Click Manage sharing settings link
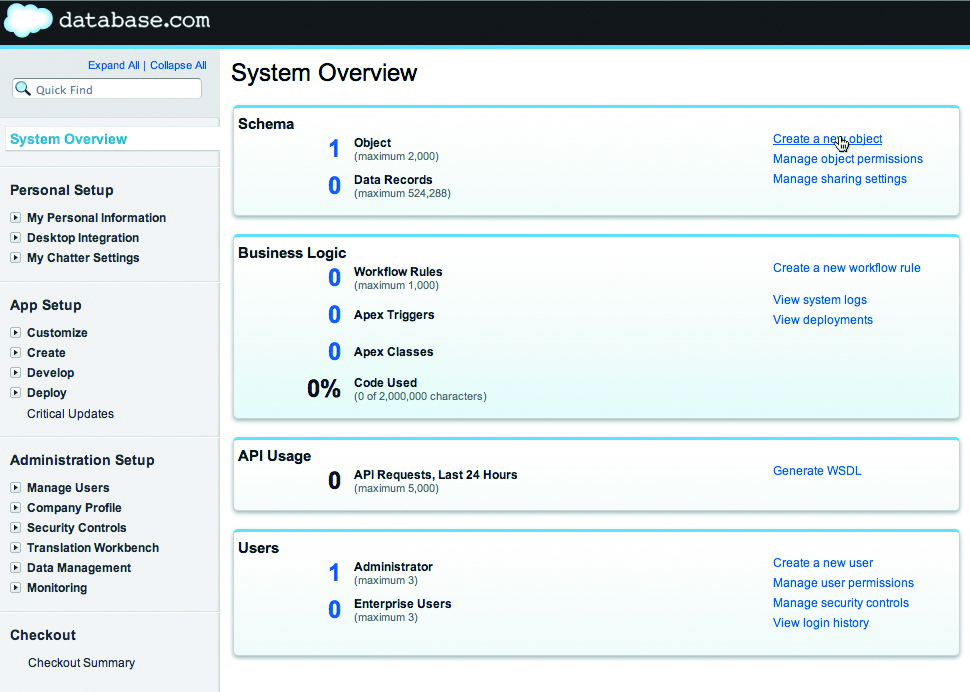The image size is (970, 692). point(839,179)
